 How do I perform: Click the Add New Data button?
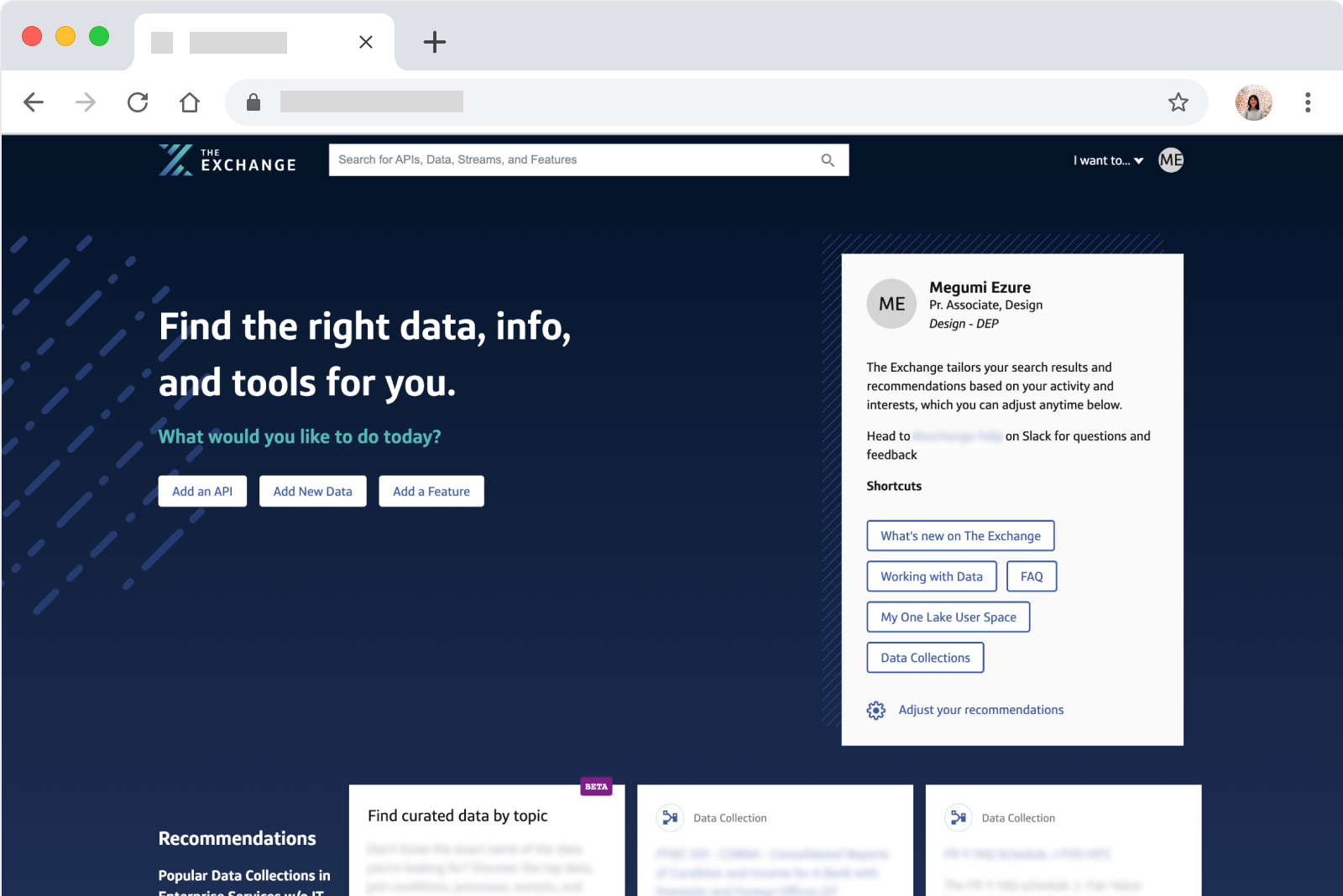312,492
